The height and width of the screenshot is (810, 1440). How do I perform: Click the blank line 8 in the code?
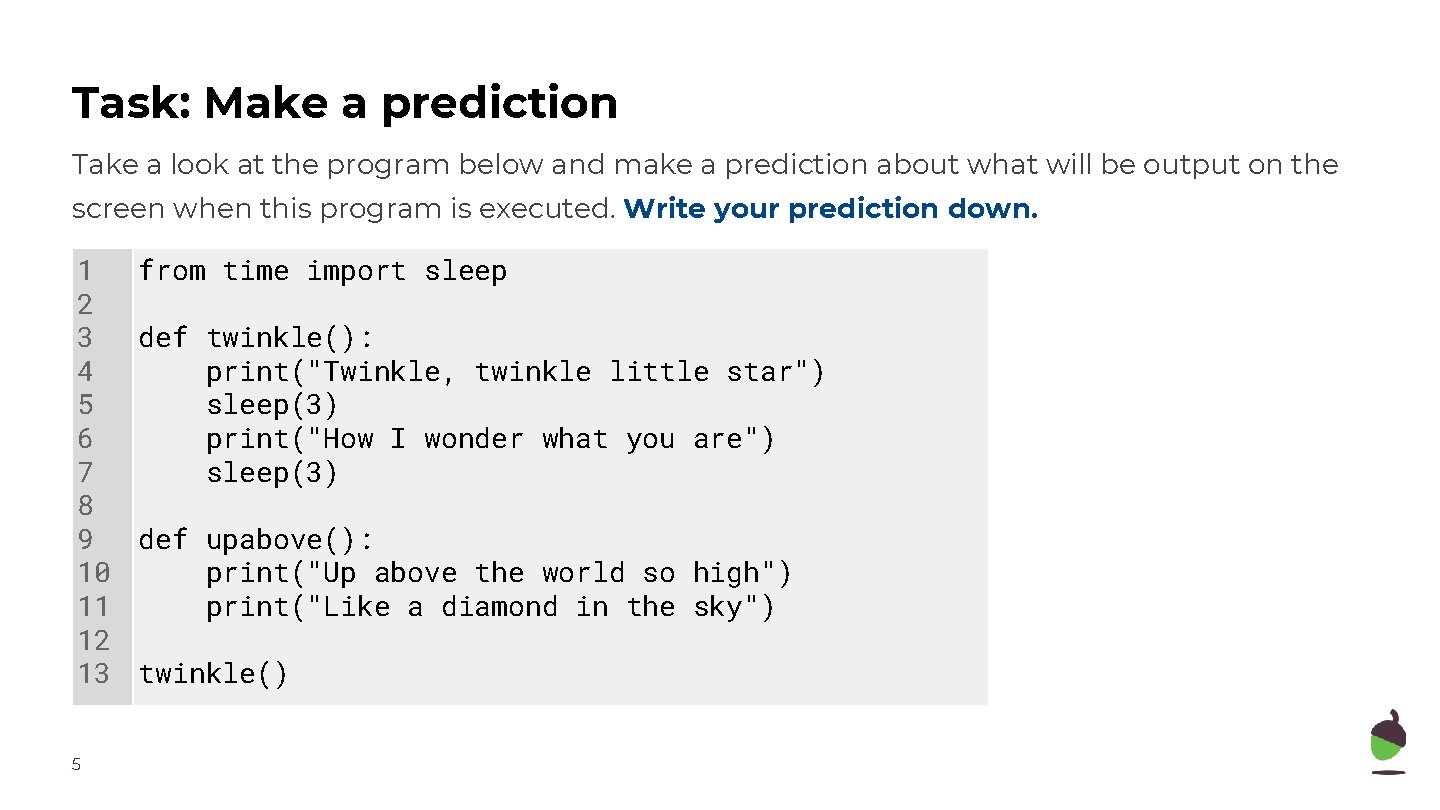click(400, 506)
